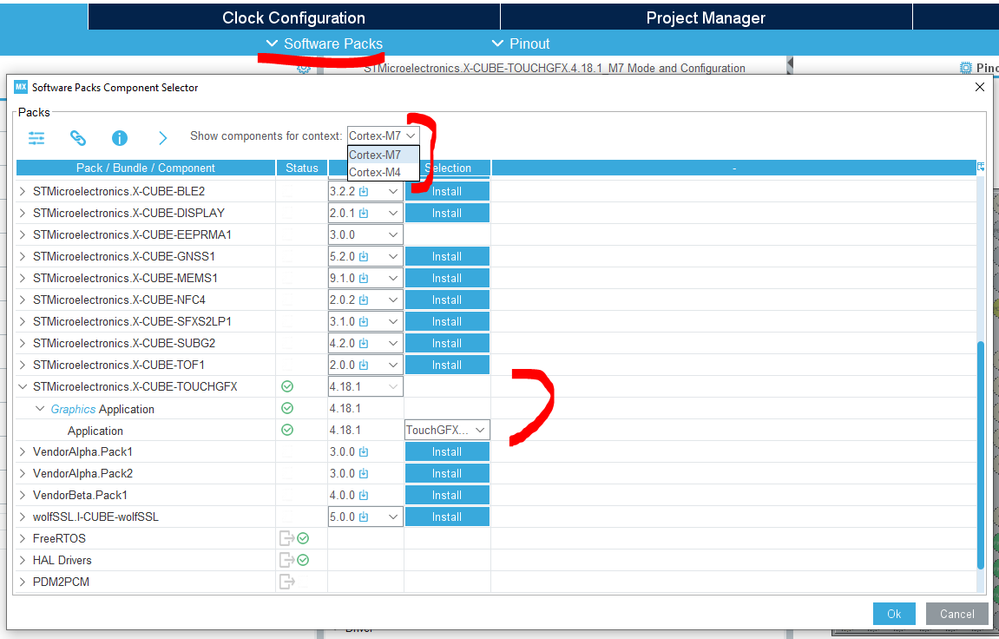Switch to the Clock Configuration tab
Image resolution: width=999 pixels, height=639 pixels.
tap(294, 18)
